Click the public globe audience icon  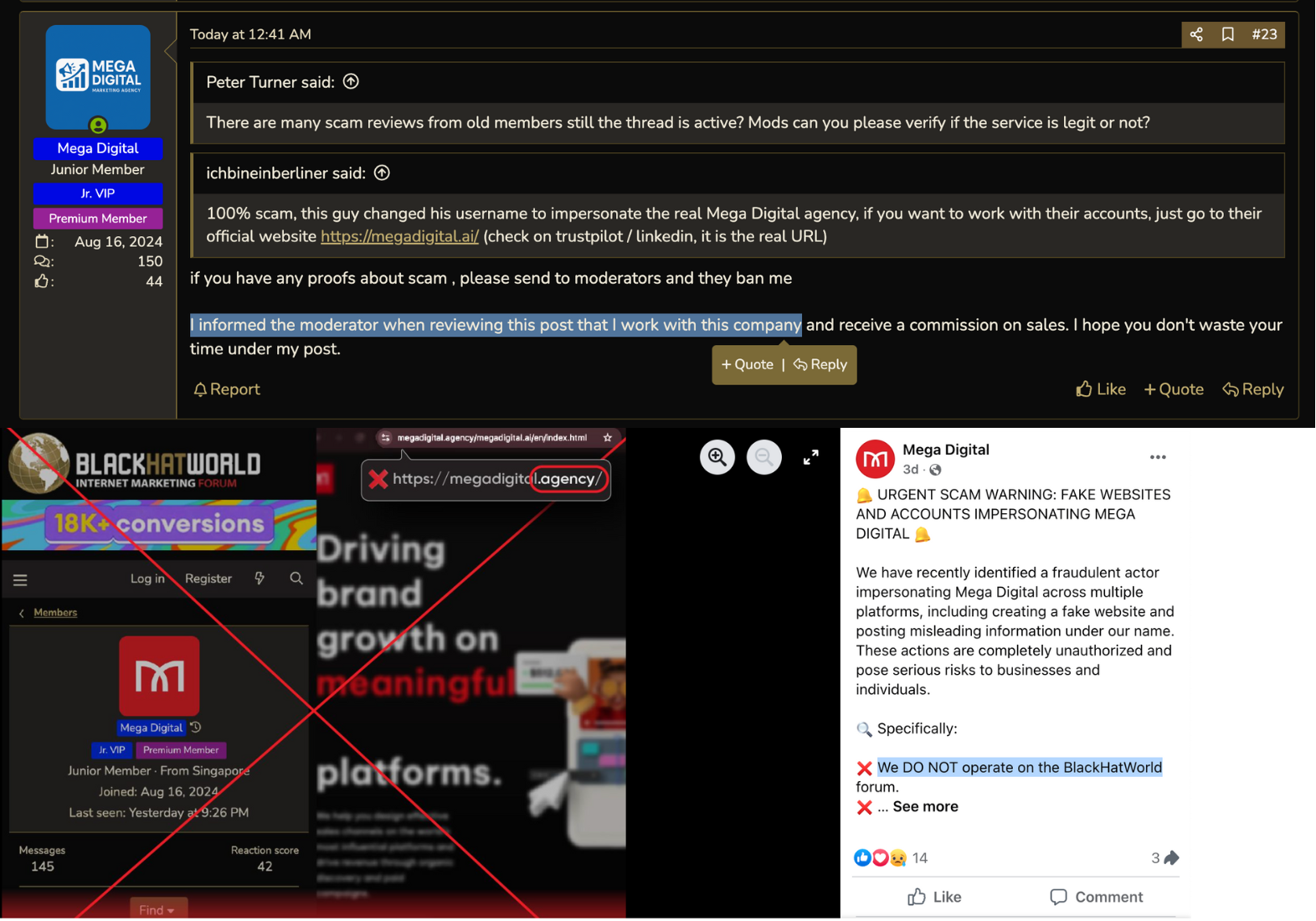click(935, 470)
